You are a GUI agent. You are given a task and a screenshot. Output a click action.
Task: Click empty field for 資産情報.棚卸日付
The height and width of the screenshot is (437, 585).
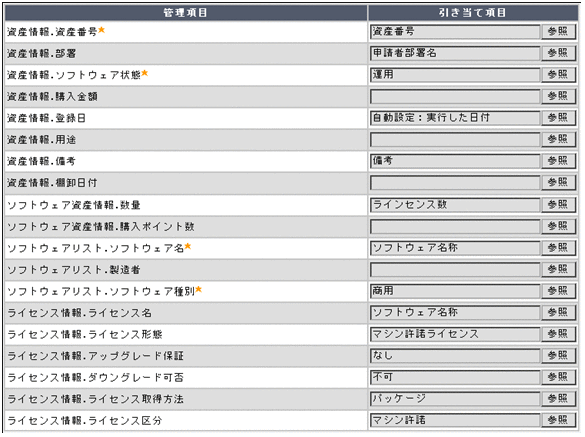pyautogui.click(x=455, y=183)
